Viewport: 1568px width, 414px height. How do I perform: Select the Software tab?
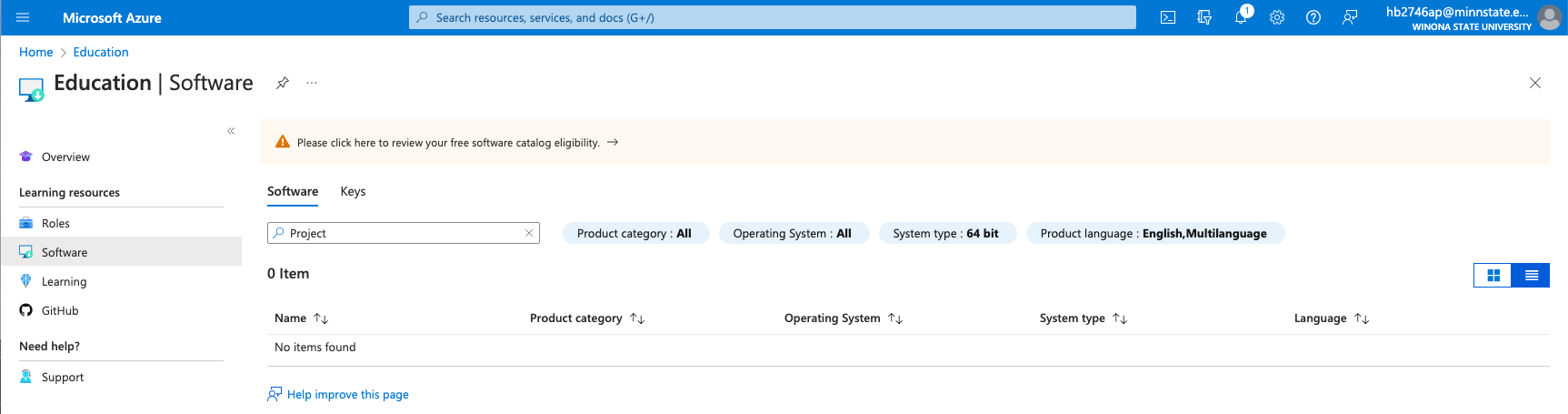coord(293,192)
